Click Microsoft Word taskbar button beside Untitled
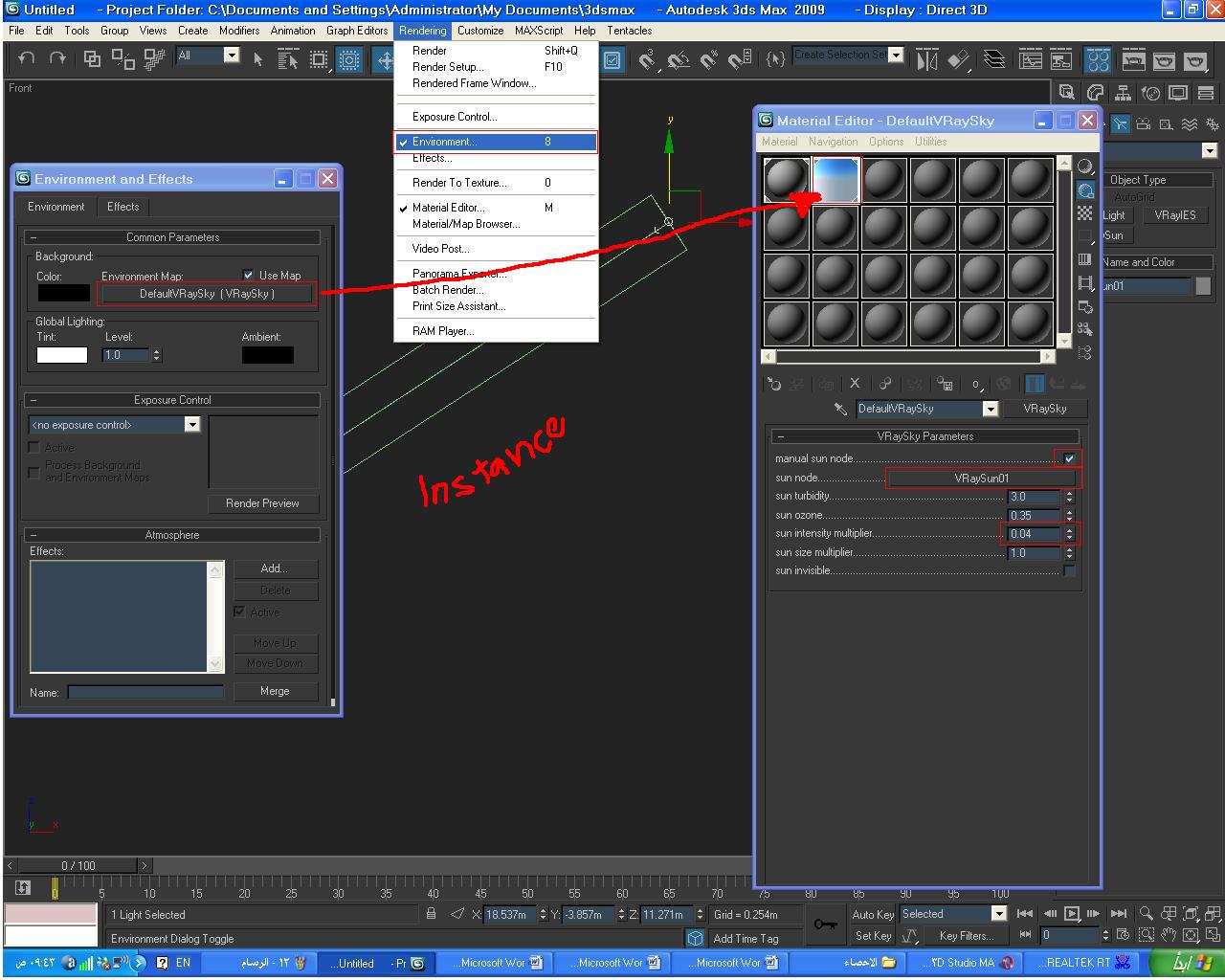1225x980 pixels. point(497,963)
